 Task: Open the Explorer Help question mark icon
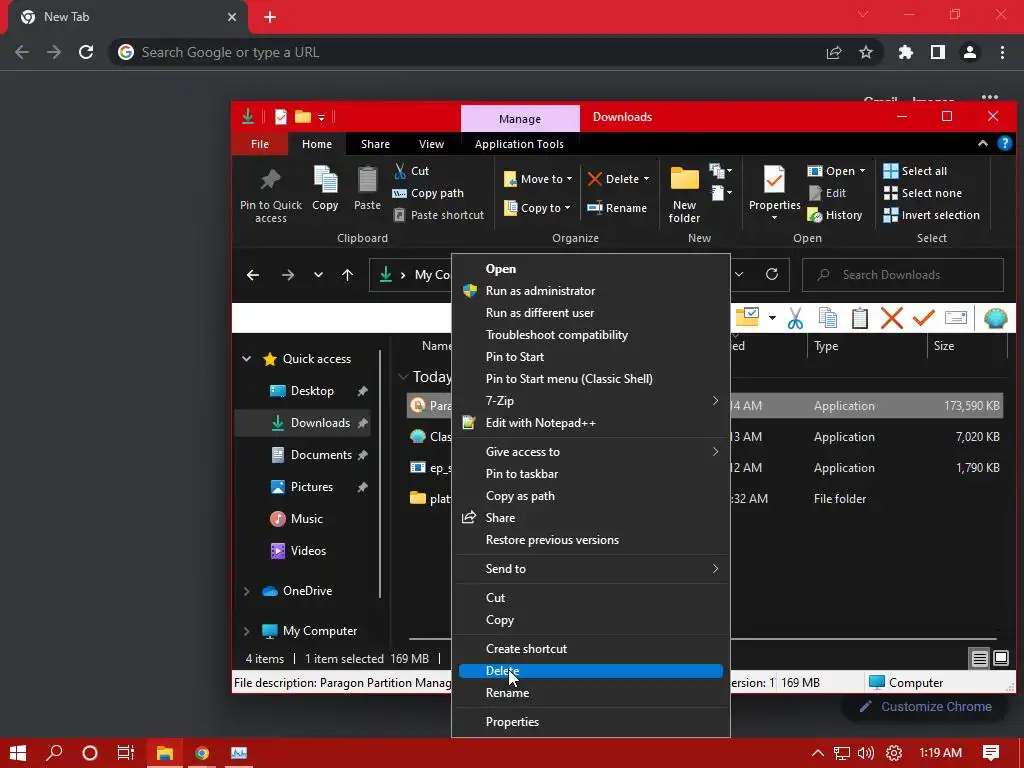pos(1004,144)
